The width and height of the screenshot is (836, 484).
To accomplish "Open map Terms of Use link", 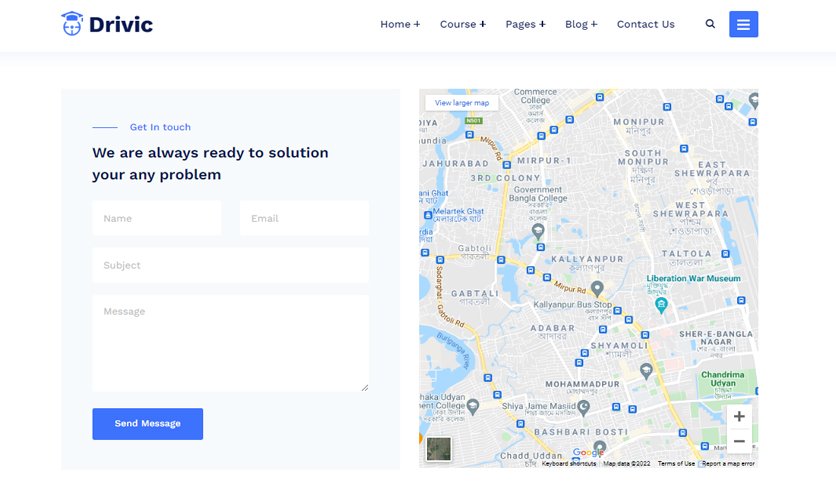I will [676, 464].
